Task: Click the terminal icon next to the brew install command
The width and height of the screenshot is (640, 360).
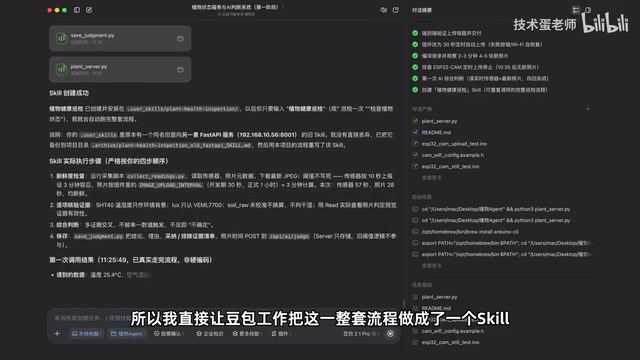Action: point(415,231)
